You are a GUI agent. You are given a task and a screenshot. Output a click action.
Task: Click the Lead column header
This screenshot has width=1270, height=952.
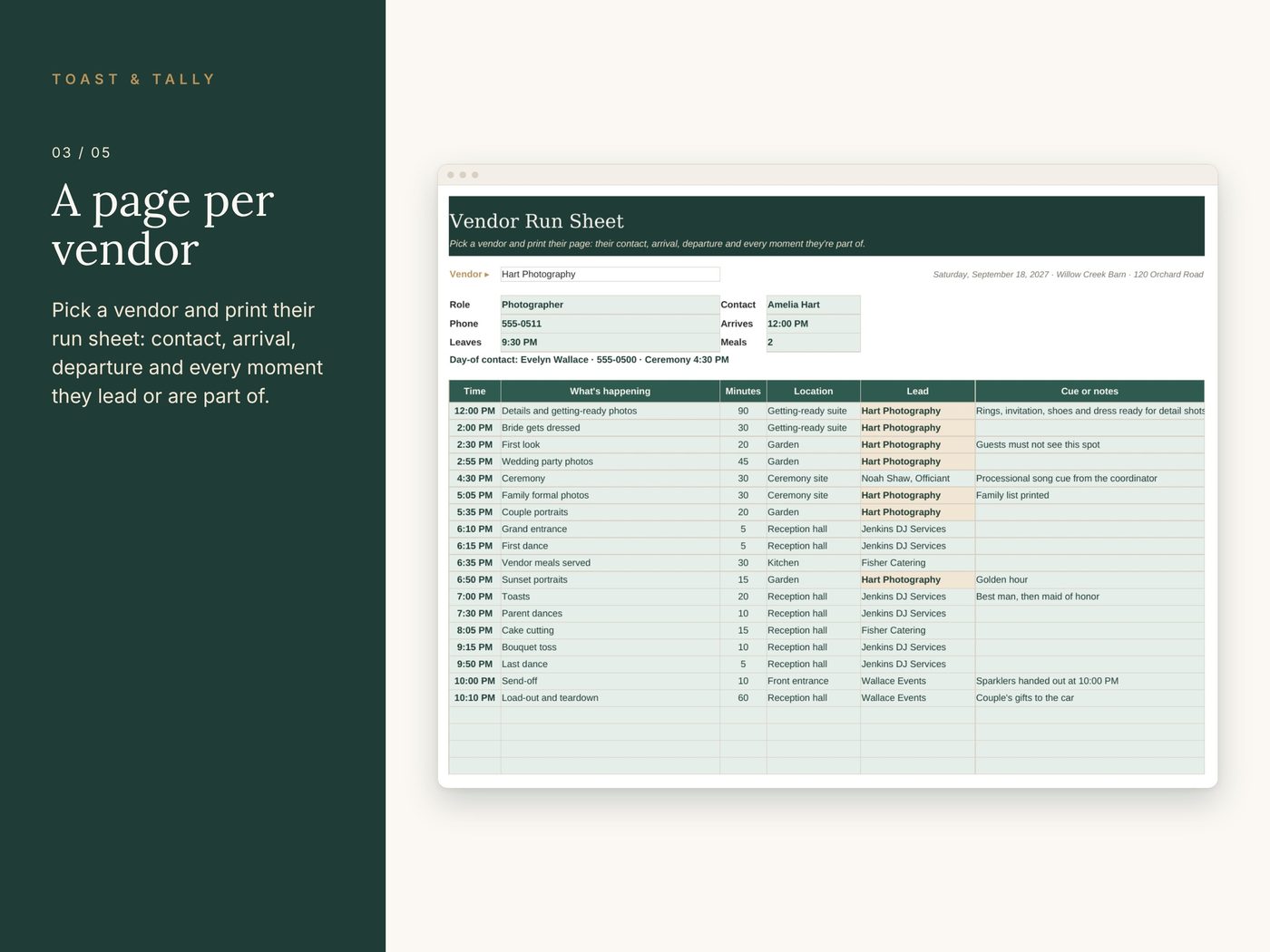(917, 391)
